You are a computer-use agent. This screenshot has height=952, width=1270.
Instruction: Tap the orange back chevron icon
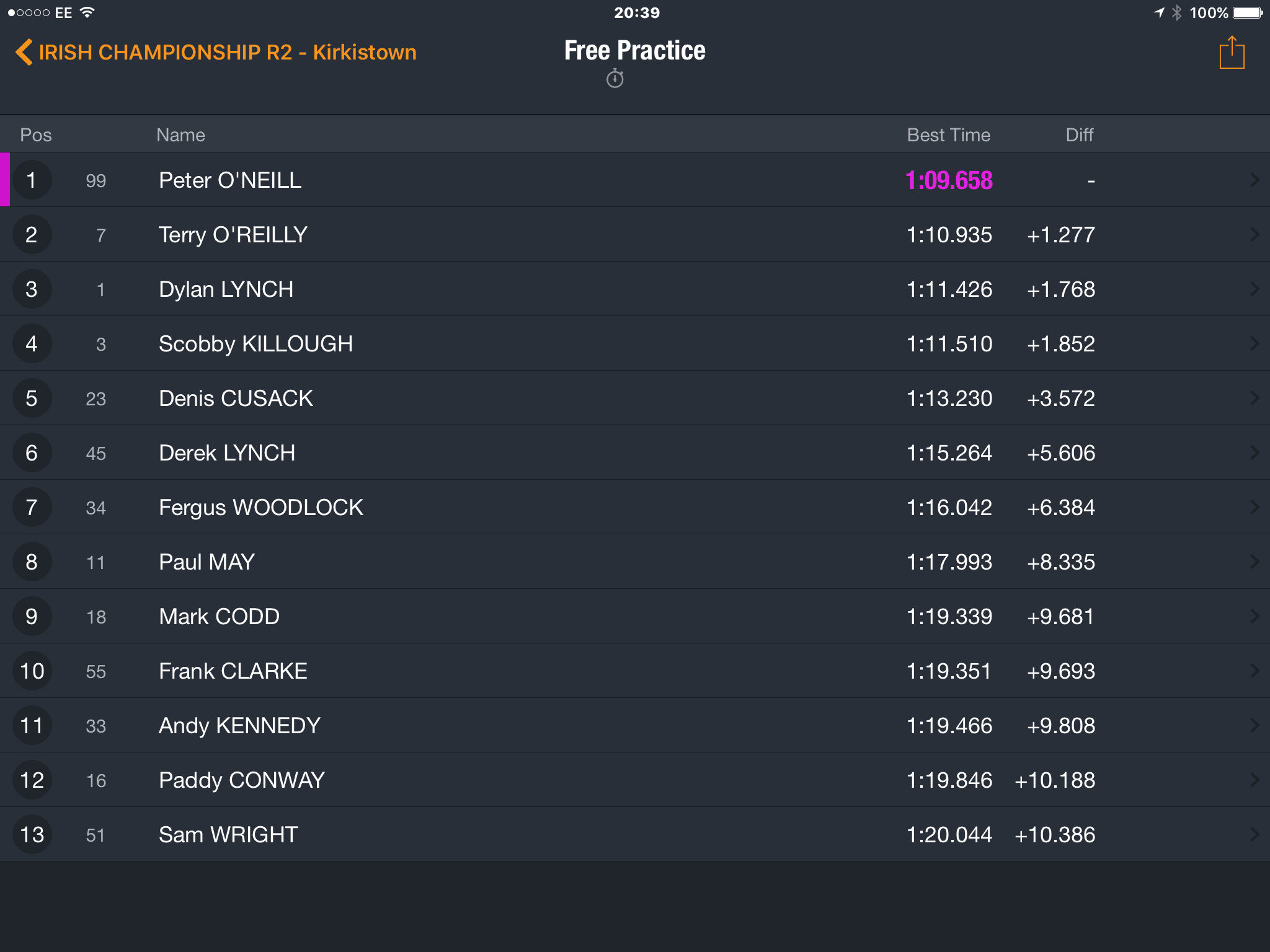(24, 52)
